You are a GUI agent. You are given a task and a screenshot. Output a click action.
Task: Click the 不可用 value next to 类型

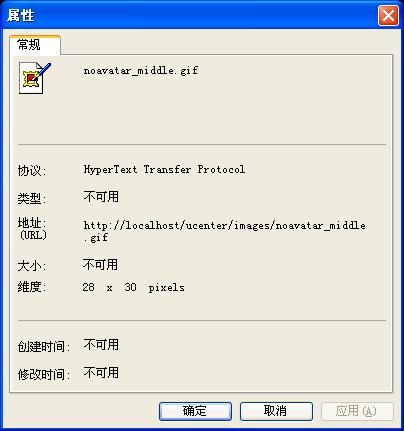[101, 196]
